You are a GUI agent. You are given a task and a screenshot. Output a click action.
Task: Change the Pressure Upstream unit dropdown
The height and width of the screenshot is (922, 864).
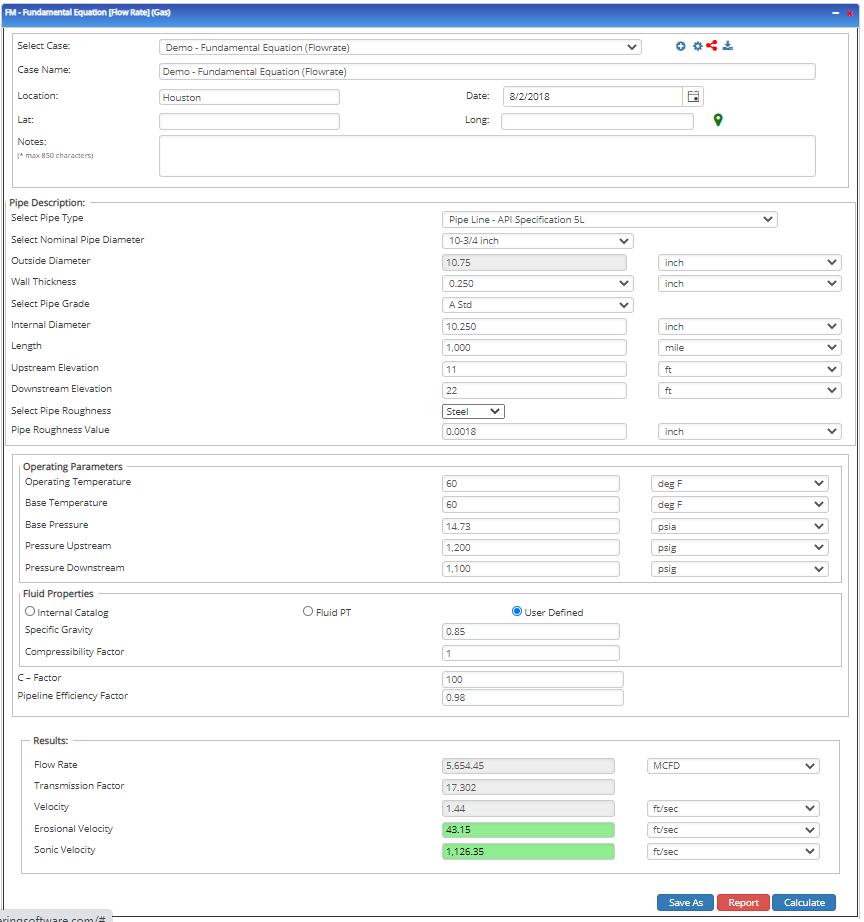(739, 547)
